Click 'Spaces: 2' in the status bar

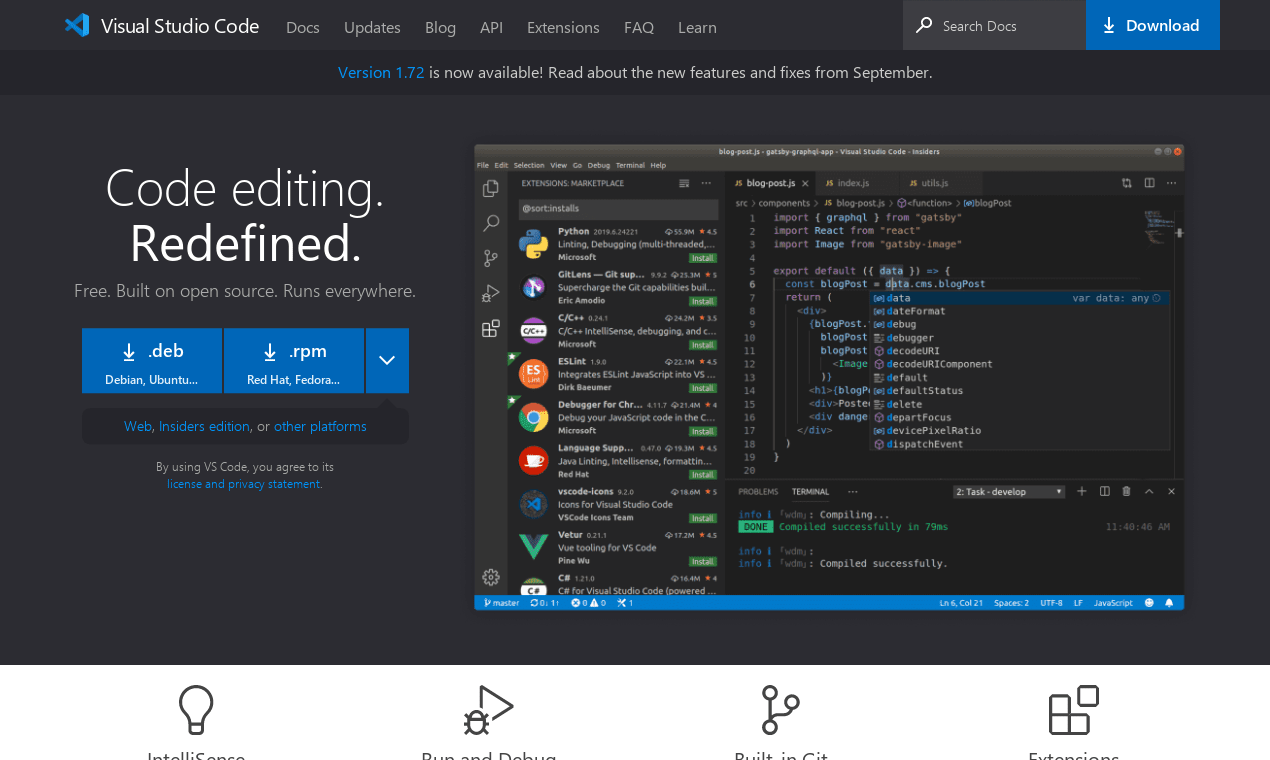[1011, 603]
